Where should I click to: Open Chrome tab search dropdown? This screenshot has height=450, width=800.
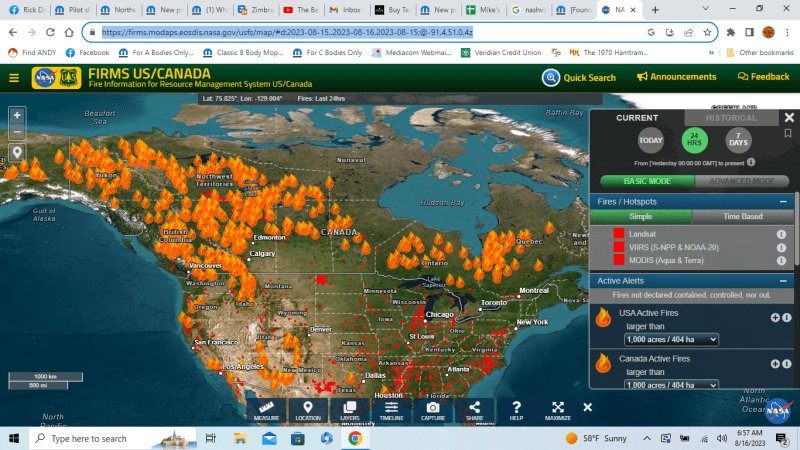pos(706,9)
